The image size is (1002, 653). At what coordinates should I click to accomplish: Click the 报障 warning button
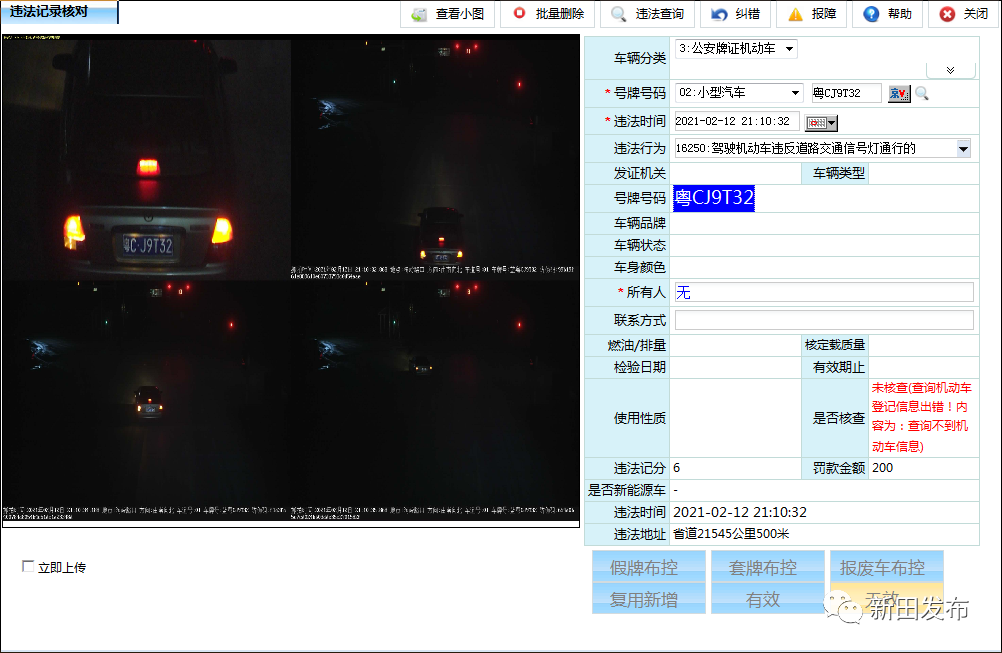812,14
